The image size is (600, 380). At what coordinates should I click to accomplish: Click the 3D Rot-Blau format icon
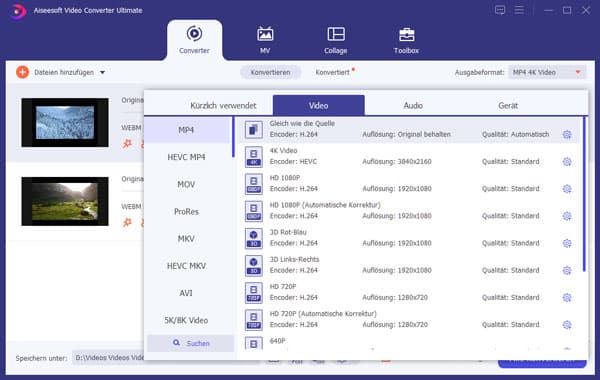tap(254, 238)
